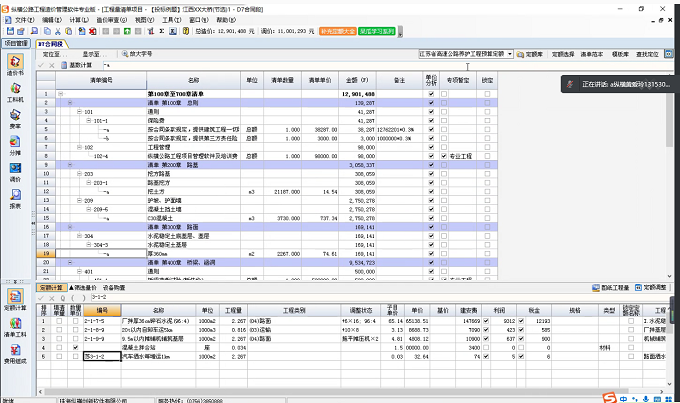
Task: Open the 工料机 sidebar icon
Action: click(15, 88)
